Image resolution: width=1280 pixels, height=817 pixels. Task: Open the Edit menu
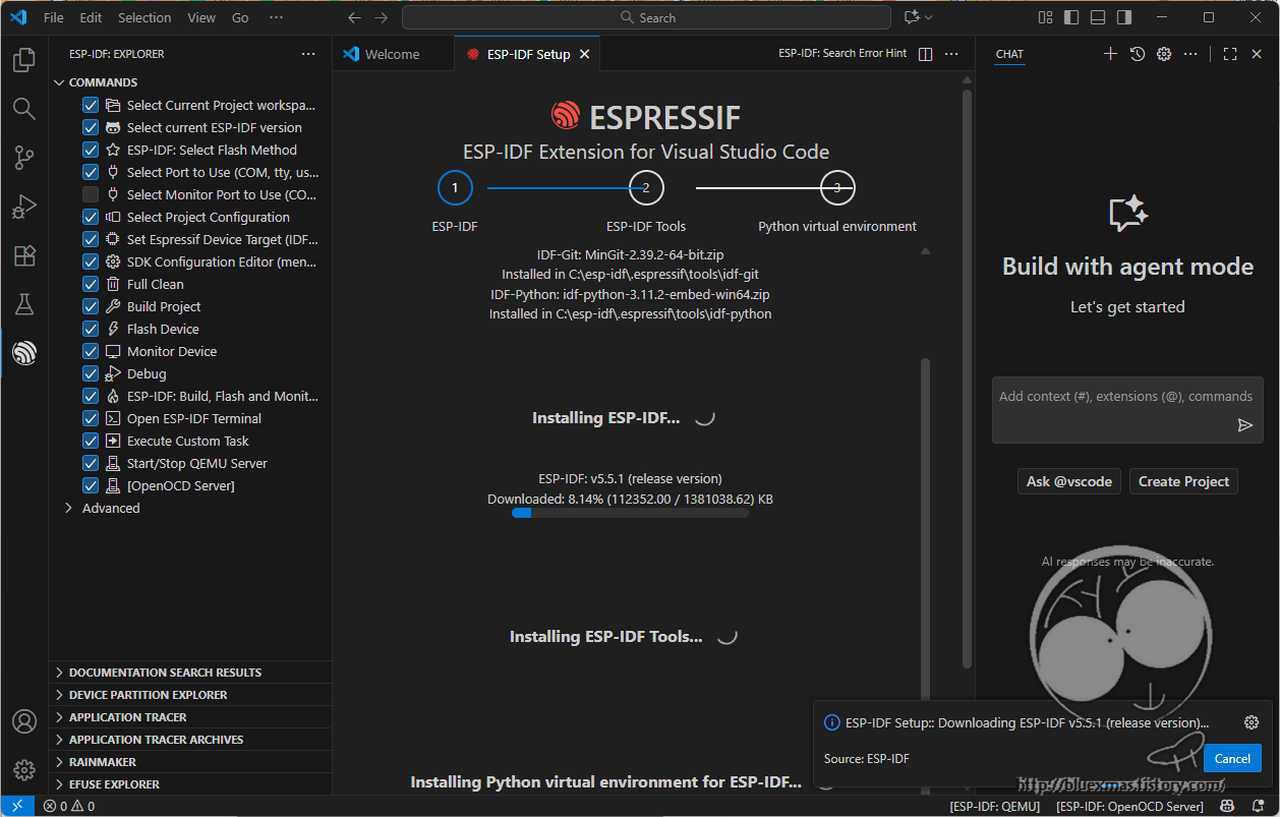point(91,18)
